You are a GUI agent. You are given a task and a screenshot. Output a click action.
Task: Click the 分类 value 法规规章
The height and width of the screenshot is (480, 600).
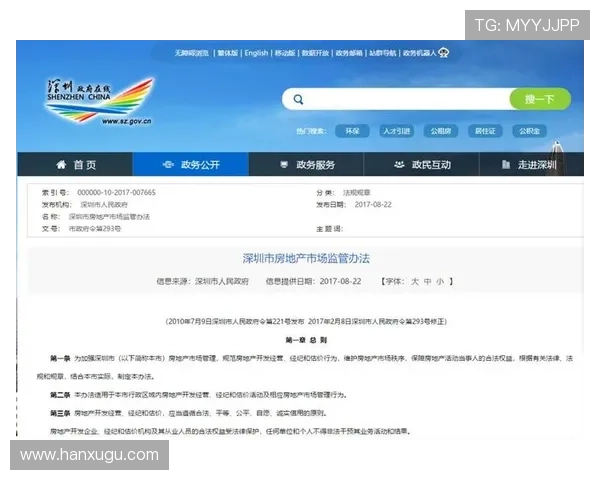[357, 193]
